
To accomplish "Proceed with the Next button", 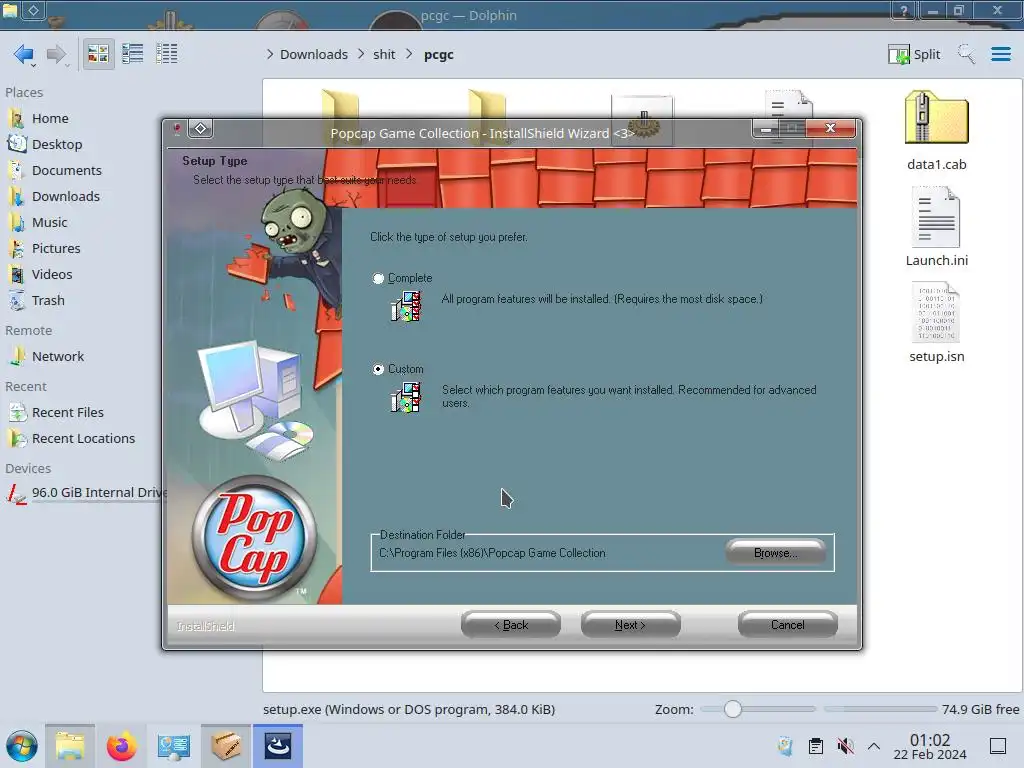I will pyautogui.click(x=630, y=625).
